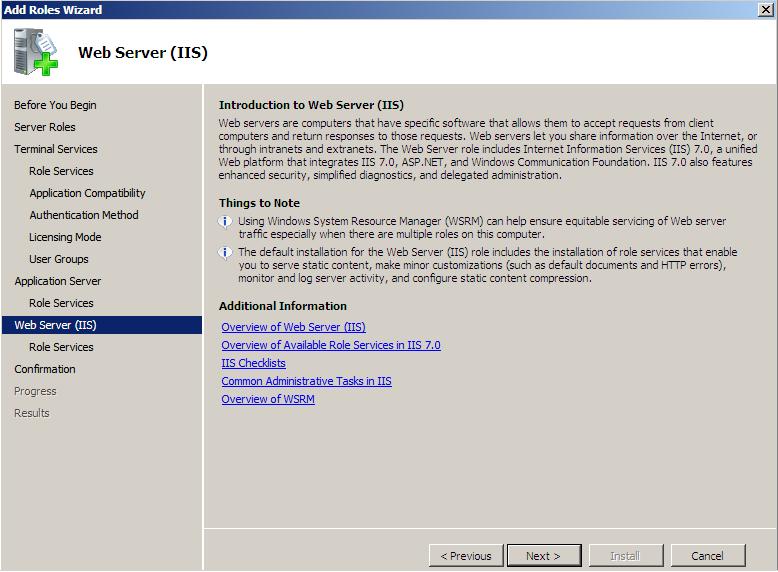Screen dimensions: 778x572
Task: Click the info icon beside the WSRM note
Action: (225, 221)
